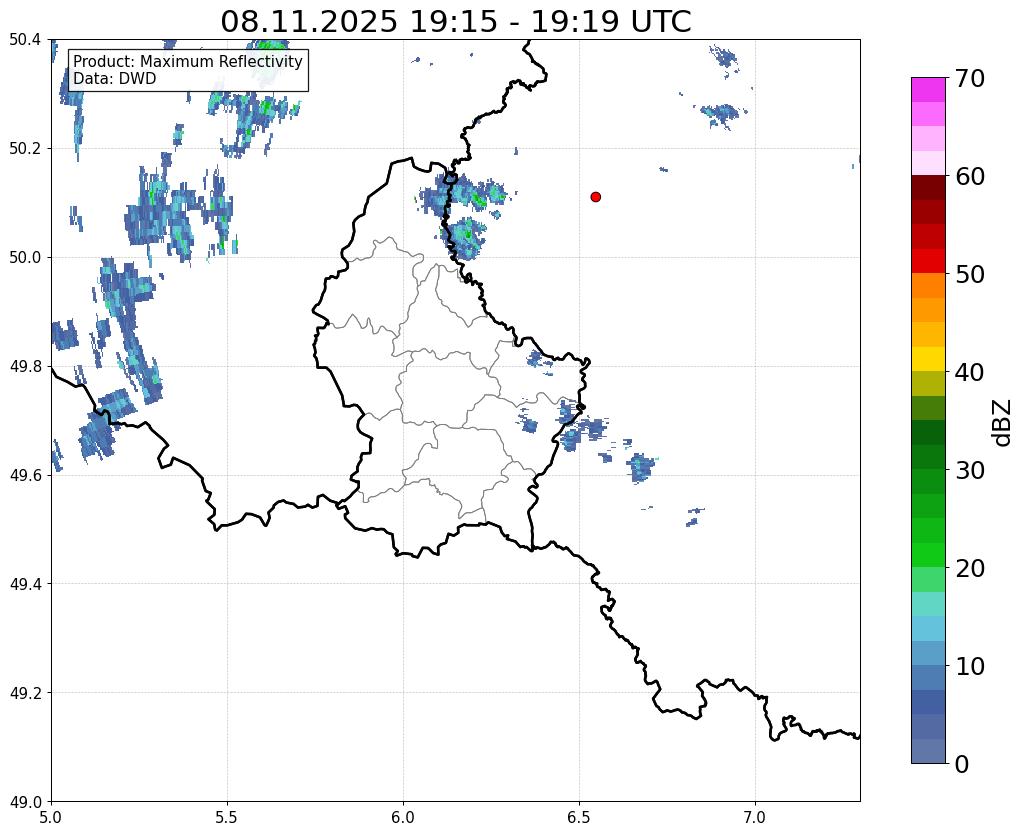Click the longitude axis label 5.0

pos(51,818)
